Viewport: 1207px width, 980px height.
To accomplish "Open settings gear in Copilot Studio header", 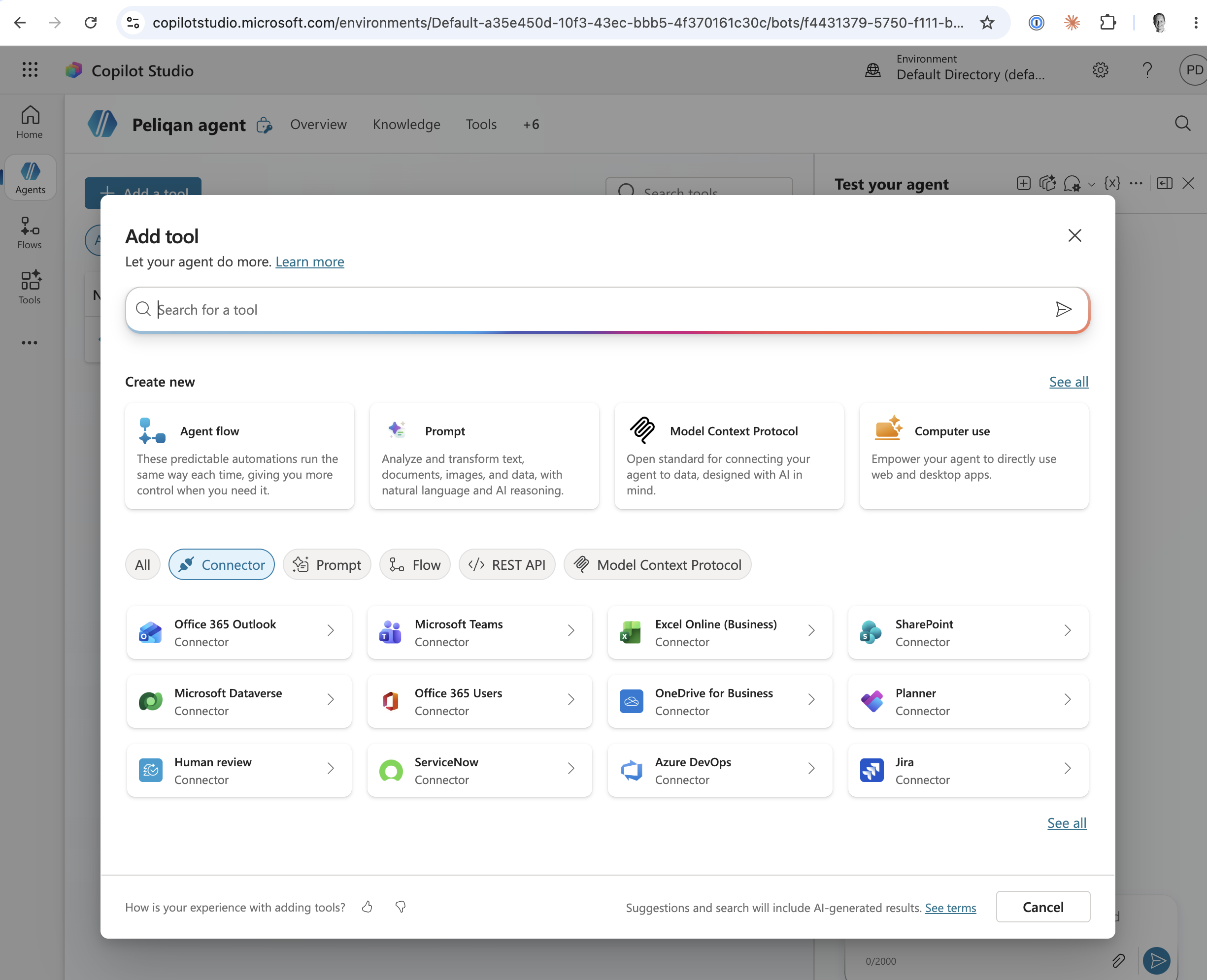I will (1100, 70).
